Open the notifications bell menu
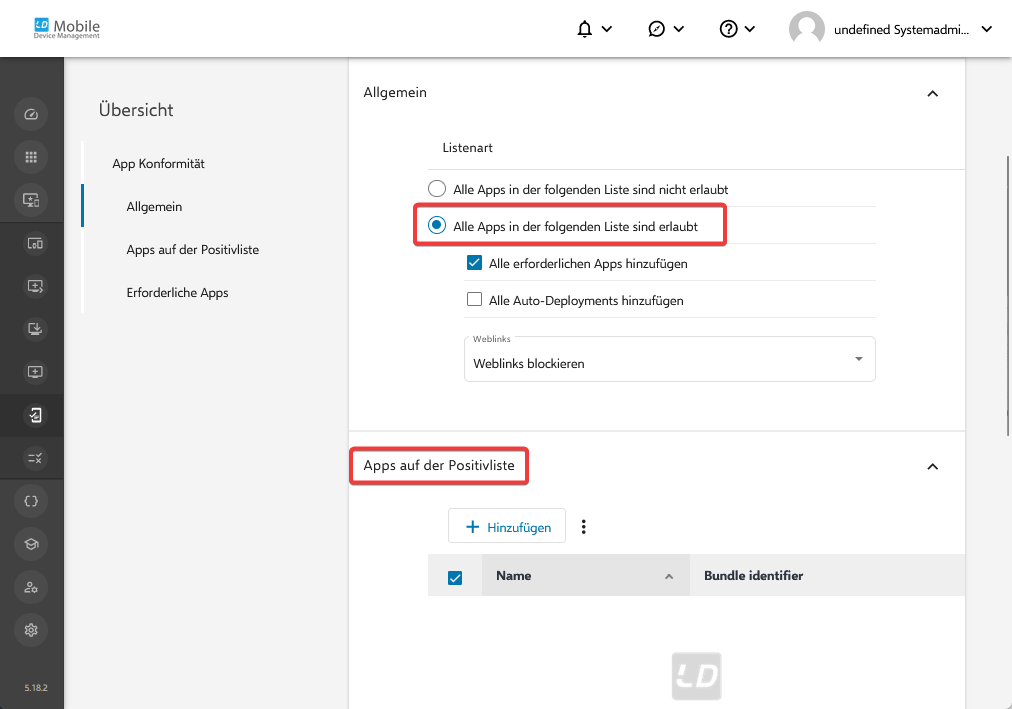The image size is (1012, 709). [x=594, y=29]
